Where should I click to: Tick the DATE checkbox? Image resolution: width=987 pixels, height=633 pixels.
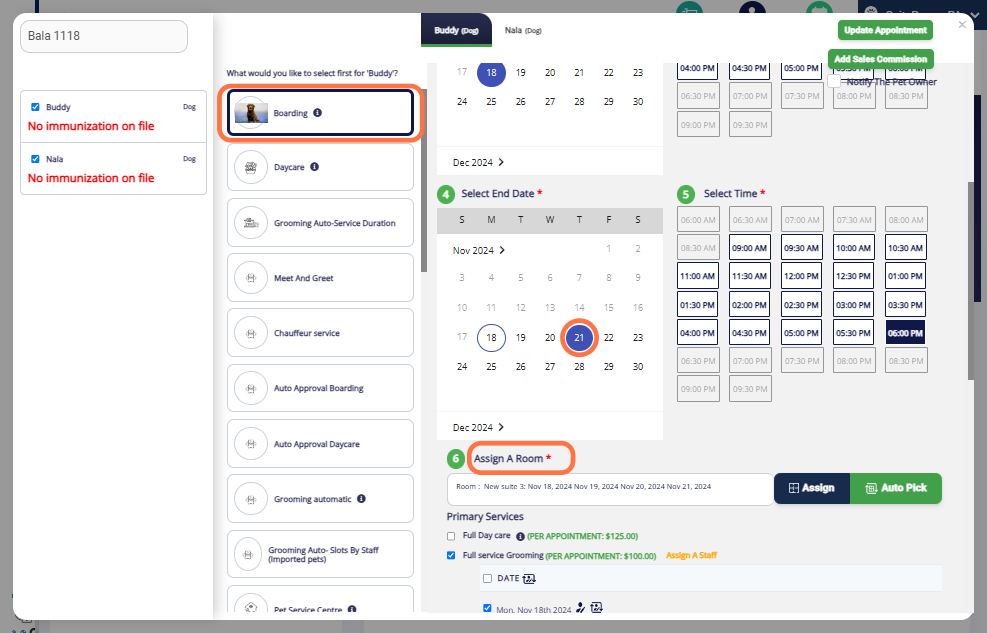tap(487, 578)
